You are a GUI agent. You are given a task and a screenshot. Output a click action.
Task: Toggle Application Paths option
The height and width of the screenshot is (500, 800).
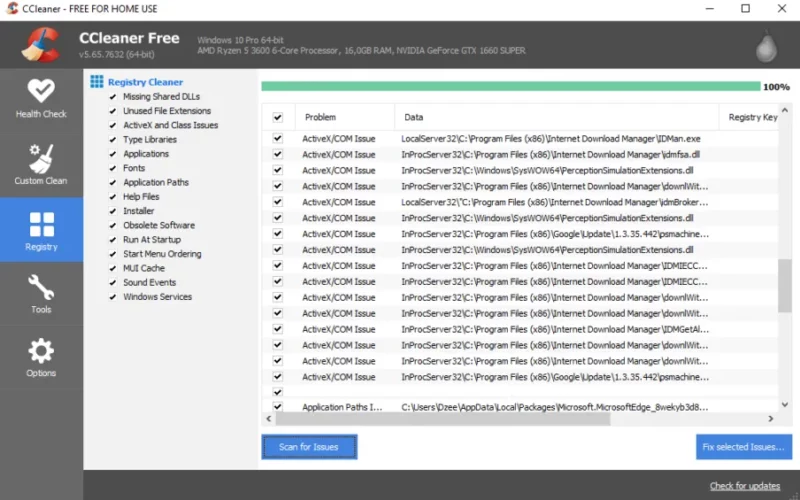click(x=113, y=183)
